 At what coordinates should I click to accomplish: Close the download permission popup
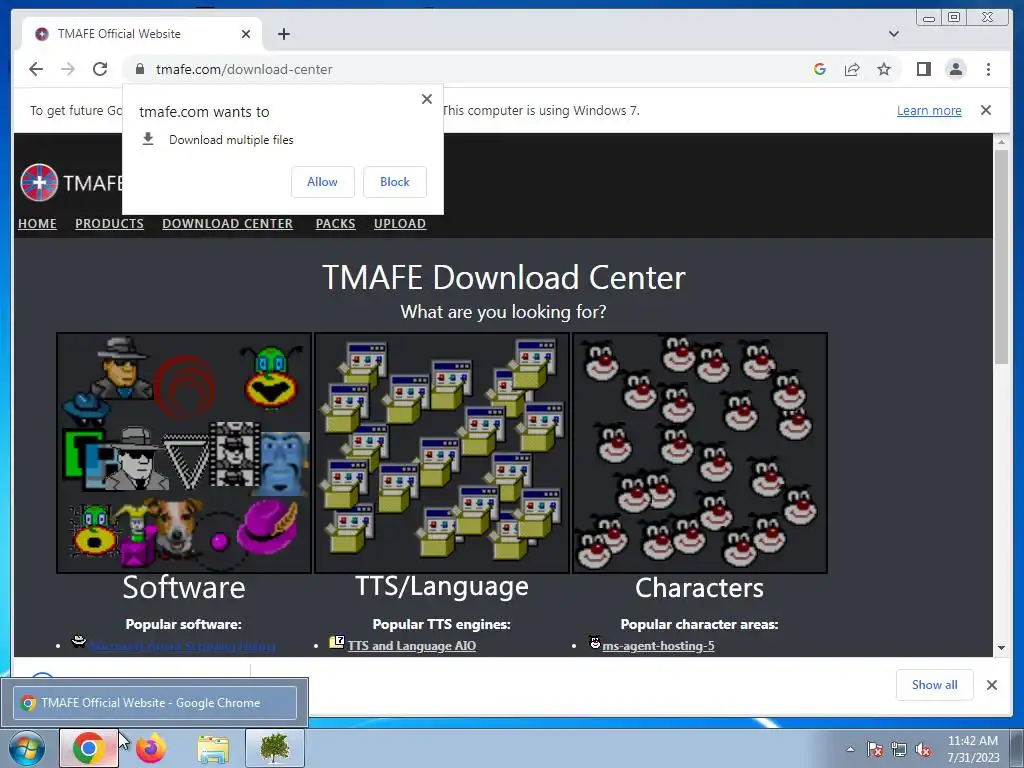point(427,99)
